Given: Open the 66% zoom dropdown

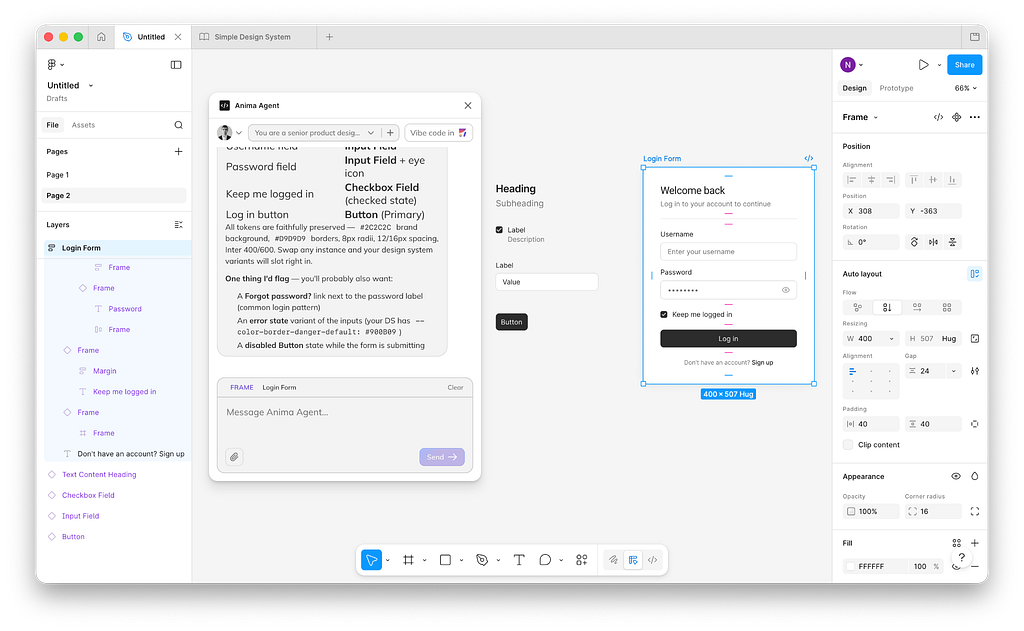Looking at the screenshot, I should [965, 88].
